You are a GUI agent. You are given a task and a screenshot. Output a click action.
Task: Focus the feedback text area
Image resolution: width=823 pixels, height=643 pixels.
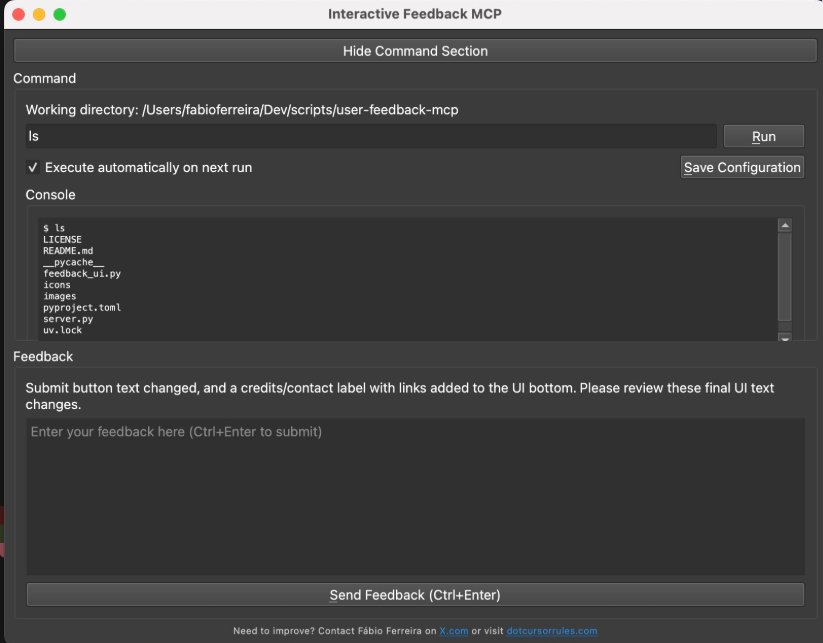(415, 496)
